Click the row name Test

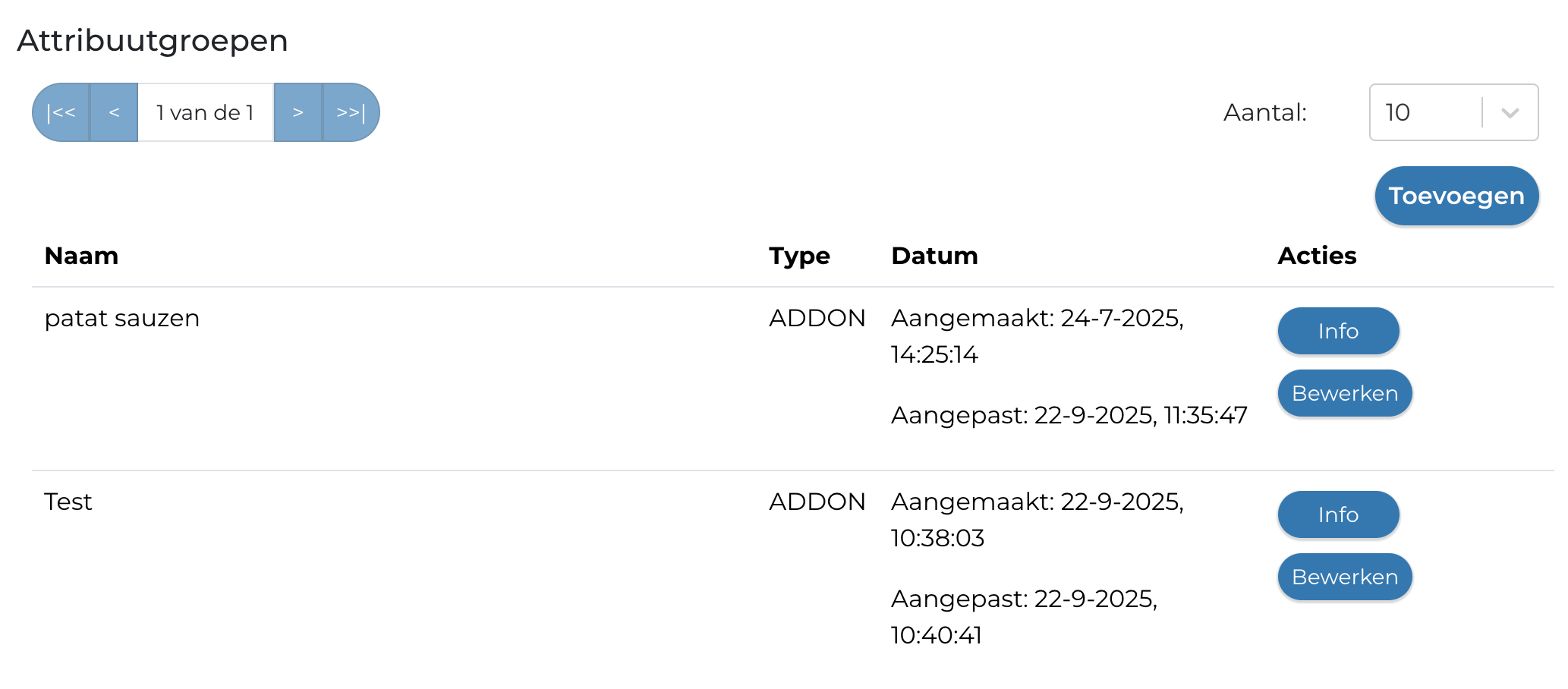[69, 502]
